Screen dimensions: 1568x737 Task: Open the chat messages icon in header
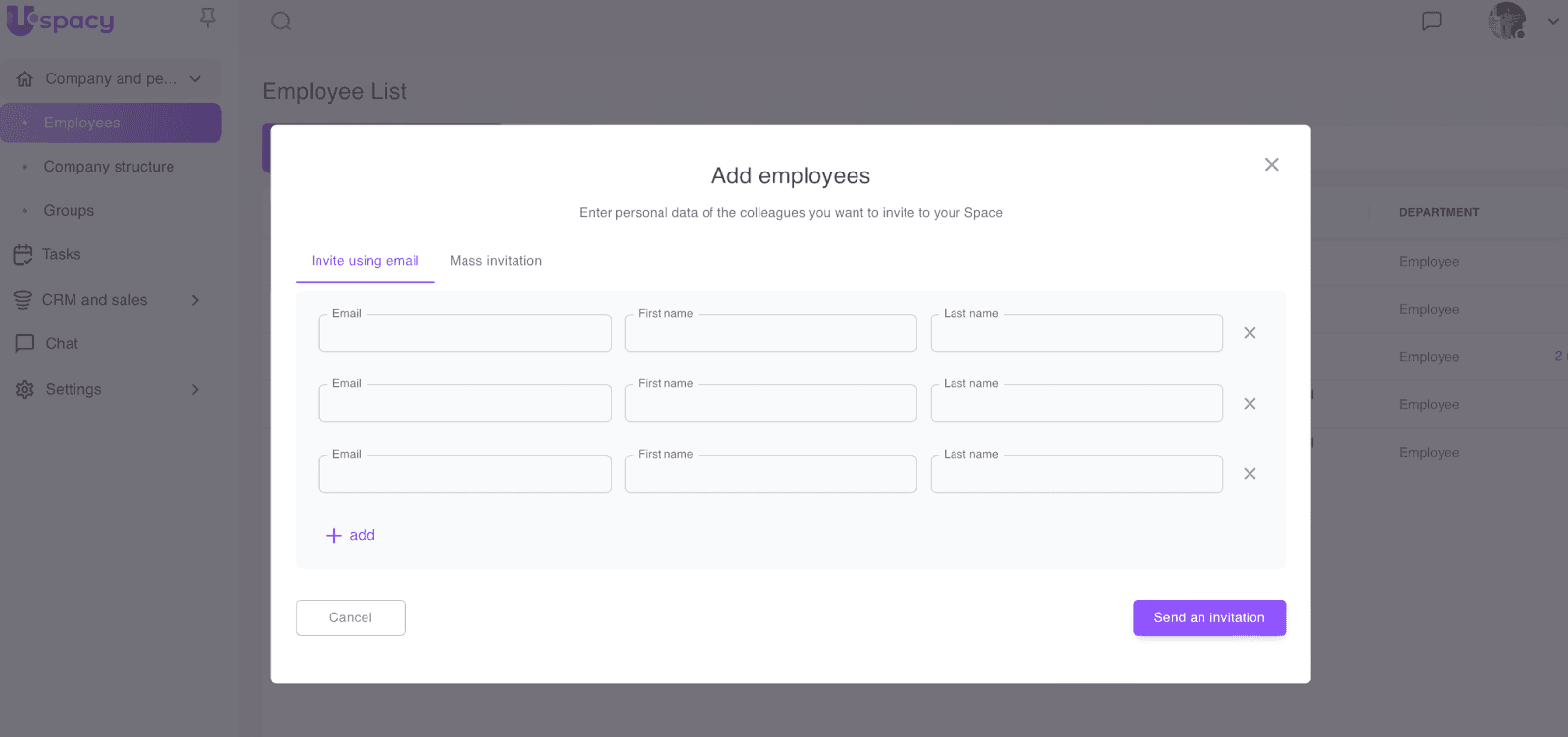coord(1432,21)
